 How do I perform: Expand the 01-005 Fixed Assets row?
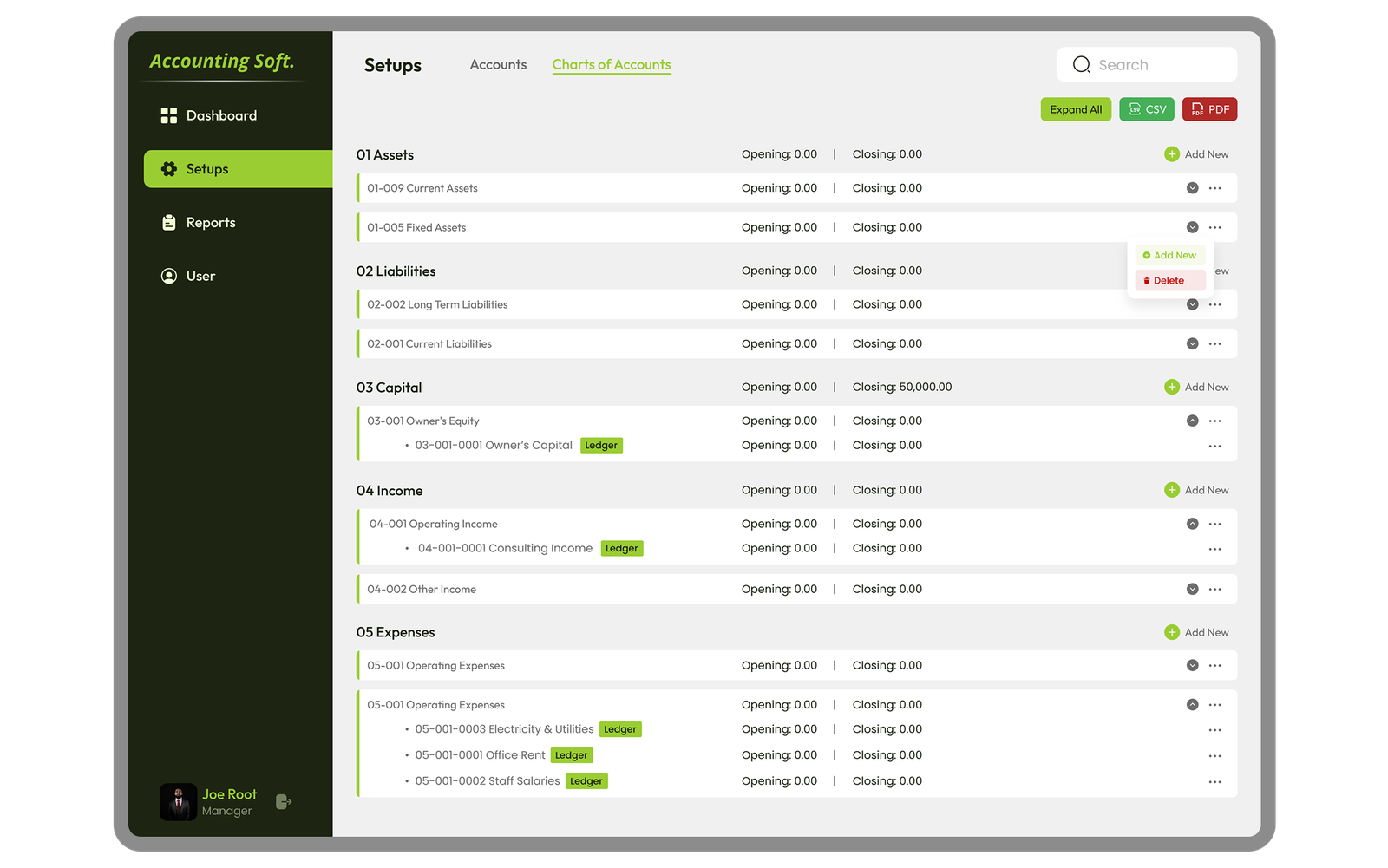click(x=1193, y=226)
